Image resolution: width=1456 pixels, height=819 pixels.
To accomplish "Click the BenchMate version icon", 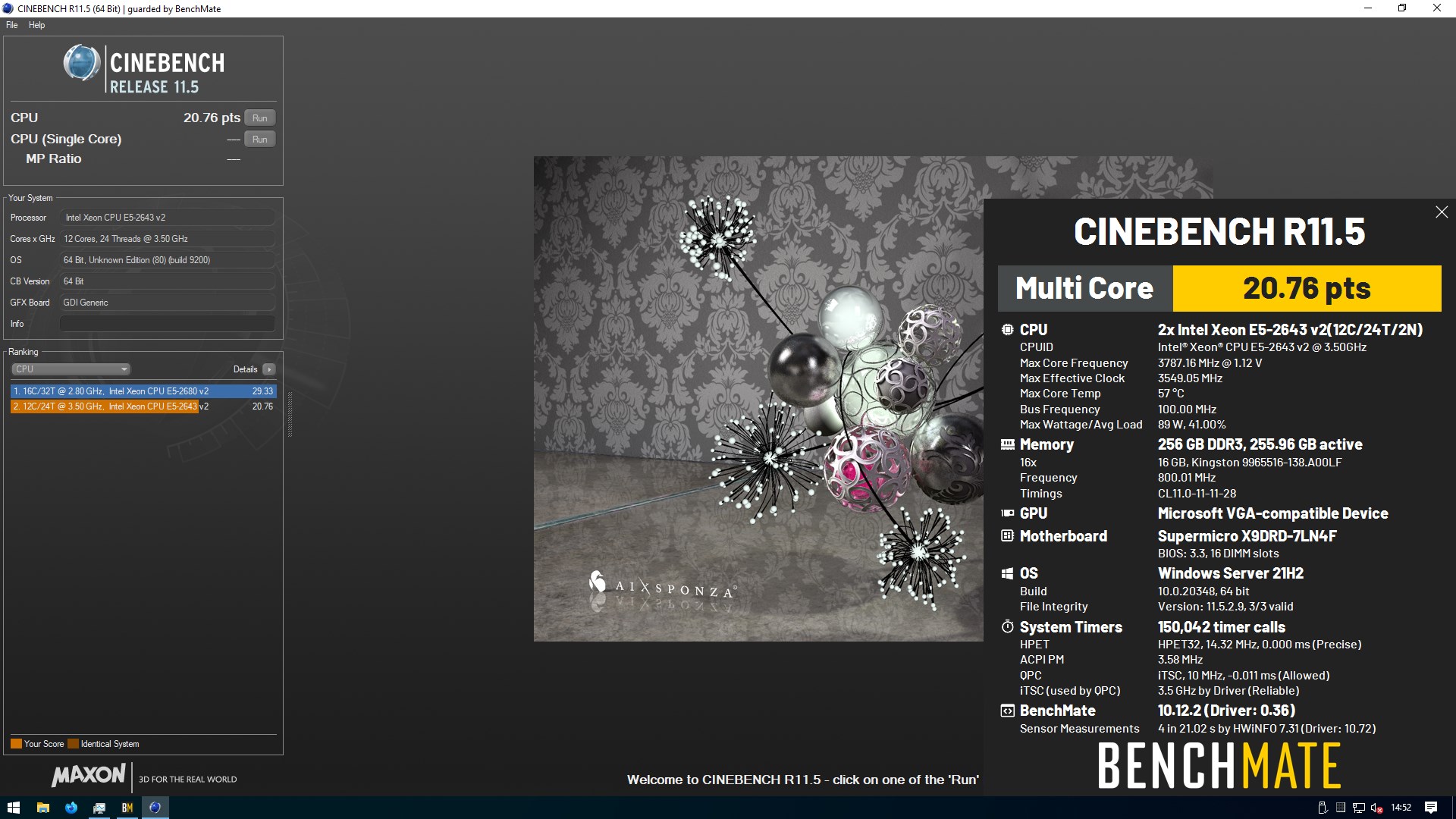I will tap(1007, 711).
